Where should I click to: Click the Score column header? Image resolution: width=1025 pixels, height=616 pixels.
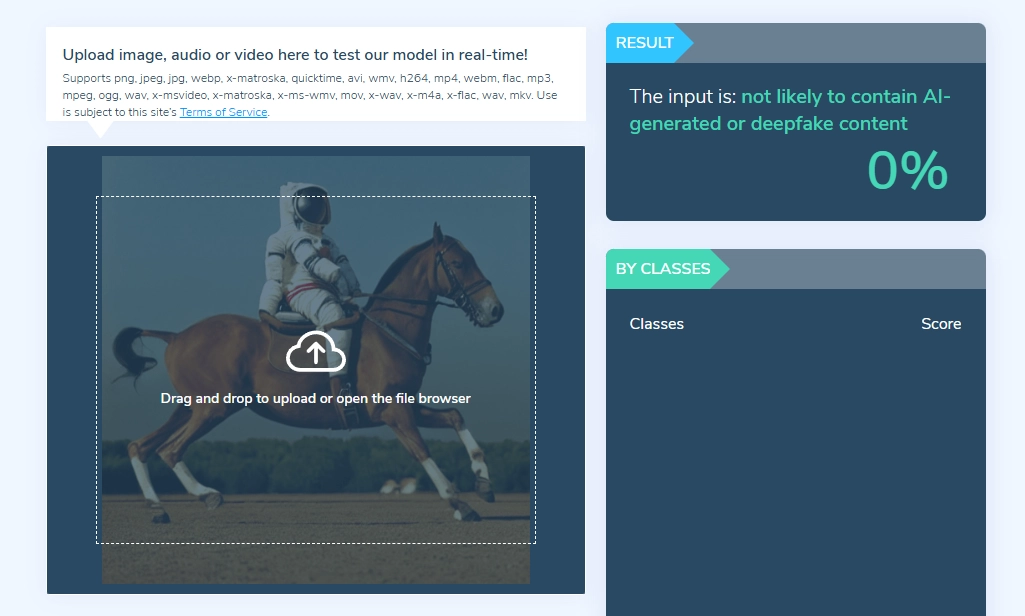[940, 324]
